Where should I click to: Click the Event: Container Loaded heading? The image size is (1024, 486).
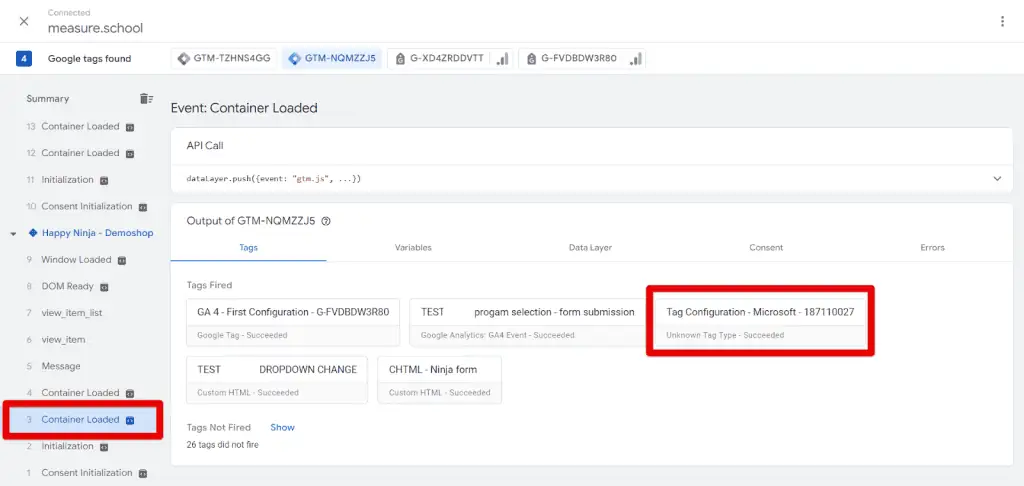pos(244,108)
